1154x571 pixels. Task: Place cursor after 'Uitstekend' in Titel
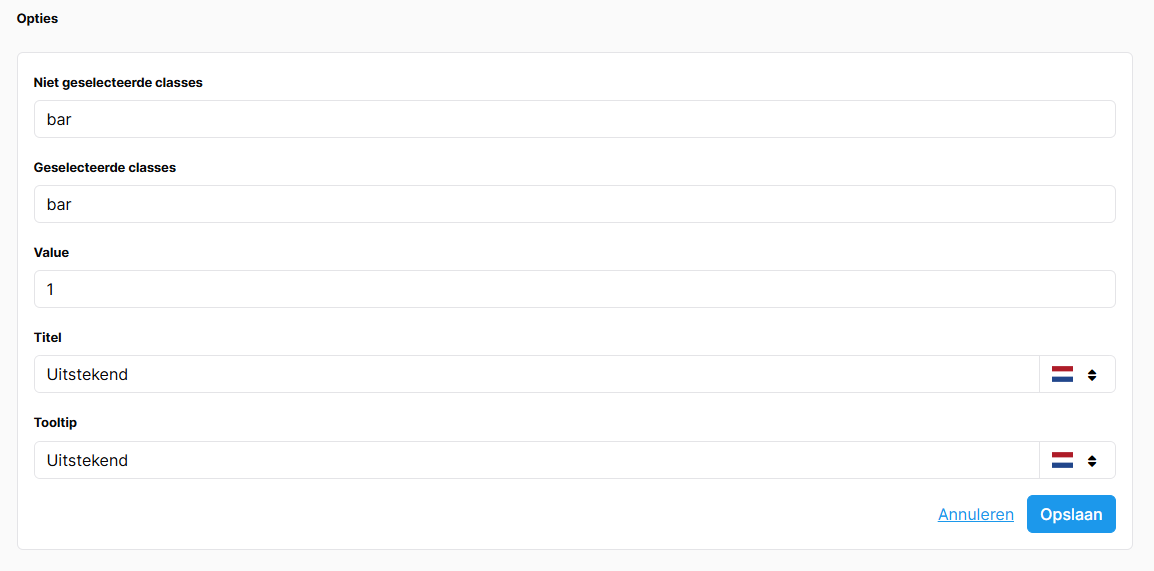pyautogui.click(x=130, y=375)
